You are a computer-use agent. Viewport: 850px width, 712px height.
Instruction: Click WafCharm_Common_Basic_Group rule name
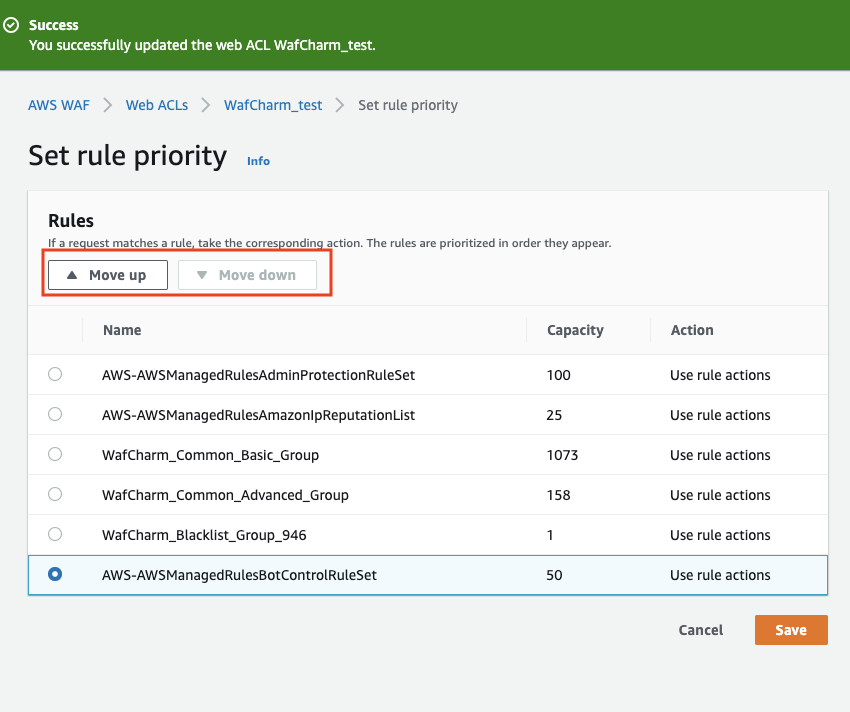(210, 455)
